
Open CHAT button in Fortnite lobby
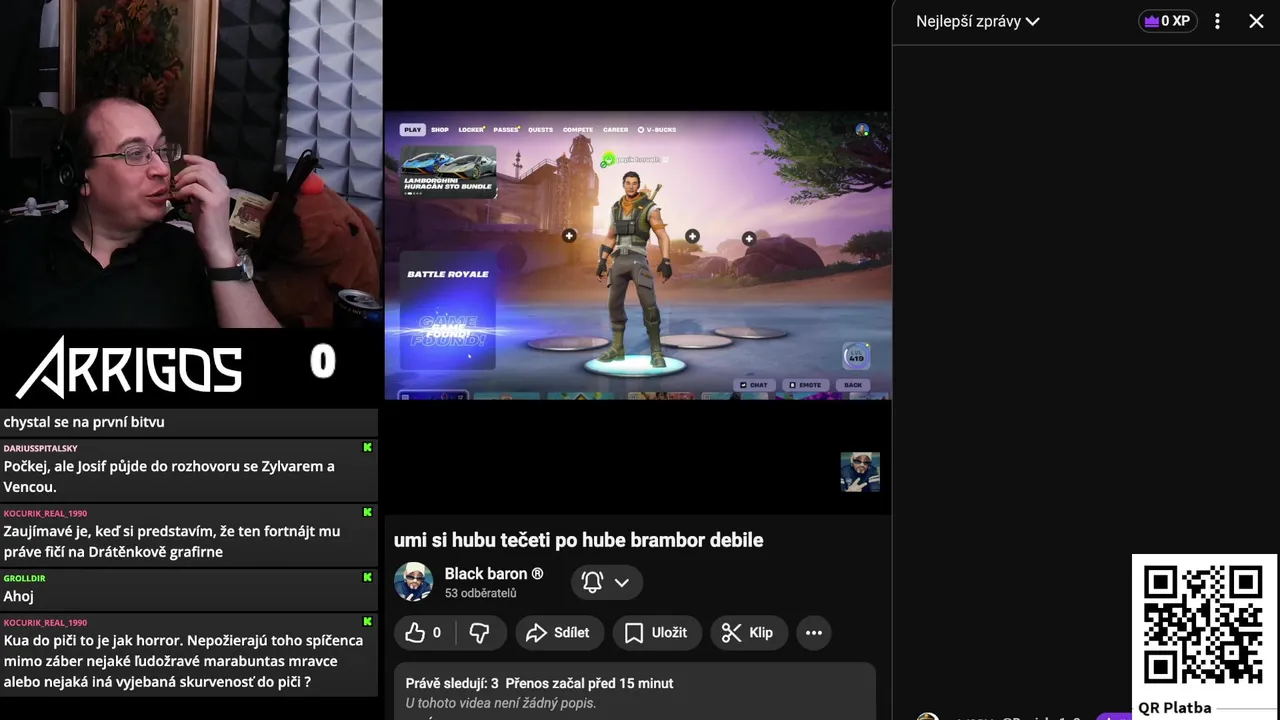tap(753, 385)
